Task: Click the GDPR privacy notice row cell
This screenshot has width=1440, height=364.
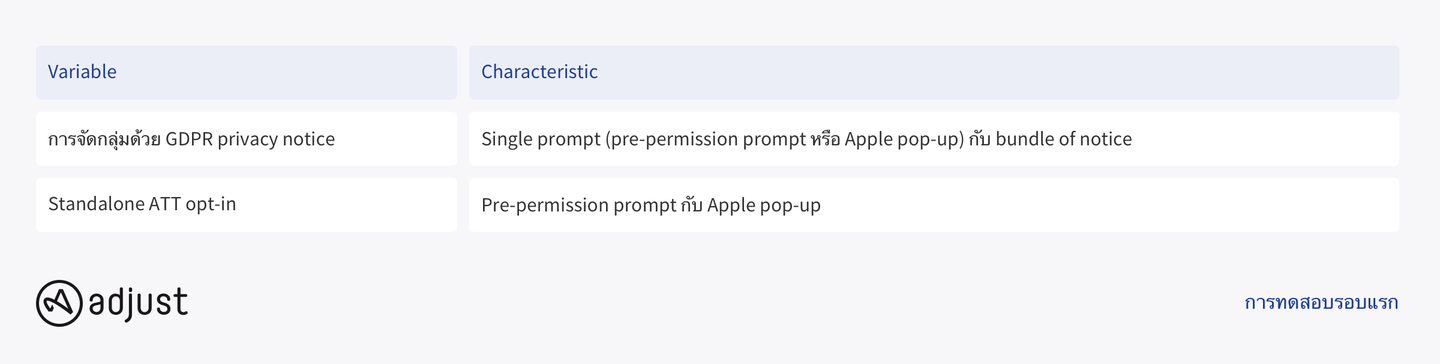Action: [246, 139]
